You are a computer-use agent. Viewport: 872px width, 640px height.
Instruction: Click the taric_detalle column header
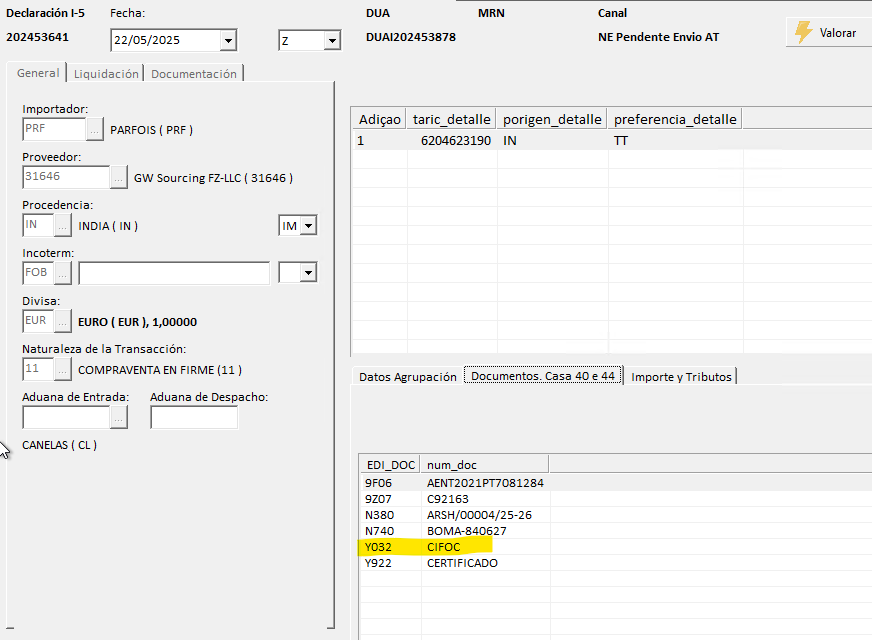pyautogui.click(x=451, y=119)
